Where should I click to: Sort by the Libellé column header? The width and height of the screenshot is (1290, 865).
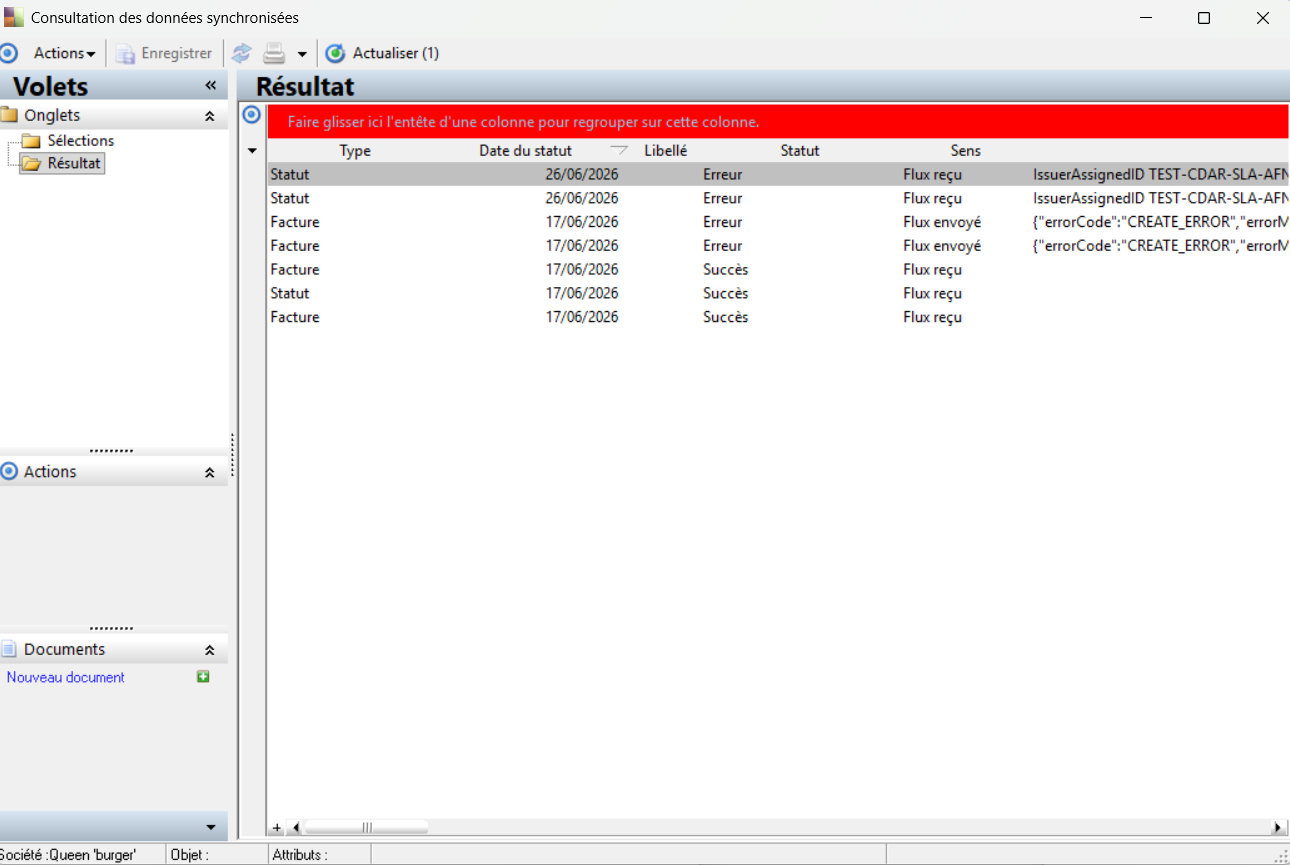tap(665, 151)
